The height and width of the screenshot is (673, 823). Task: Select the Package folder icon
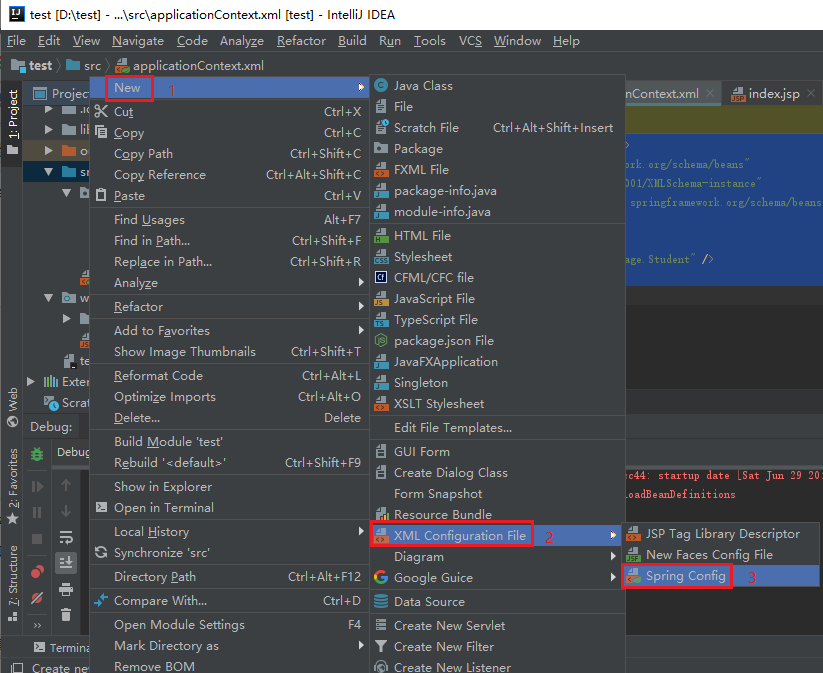381,149
